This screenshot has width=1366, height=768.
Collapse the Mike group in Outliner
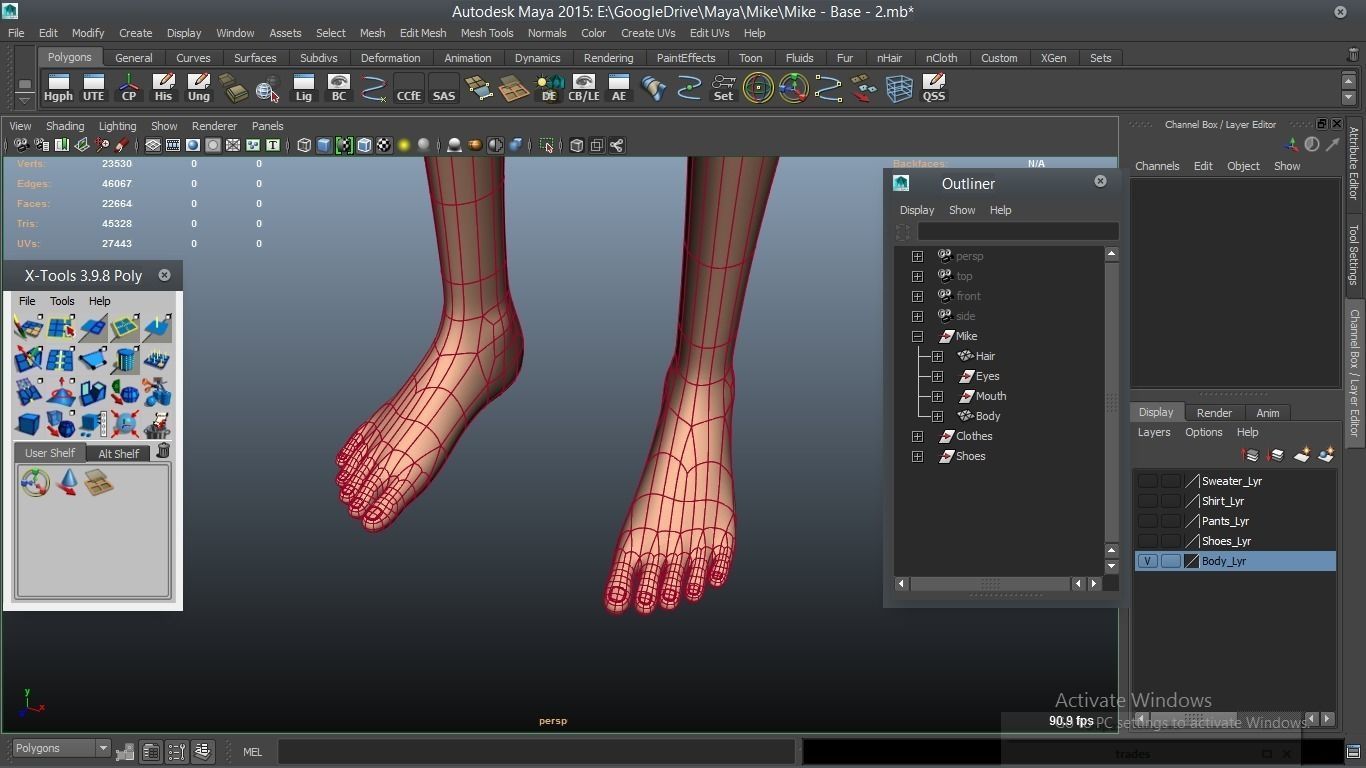[x=917, y=336]
